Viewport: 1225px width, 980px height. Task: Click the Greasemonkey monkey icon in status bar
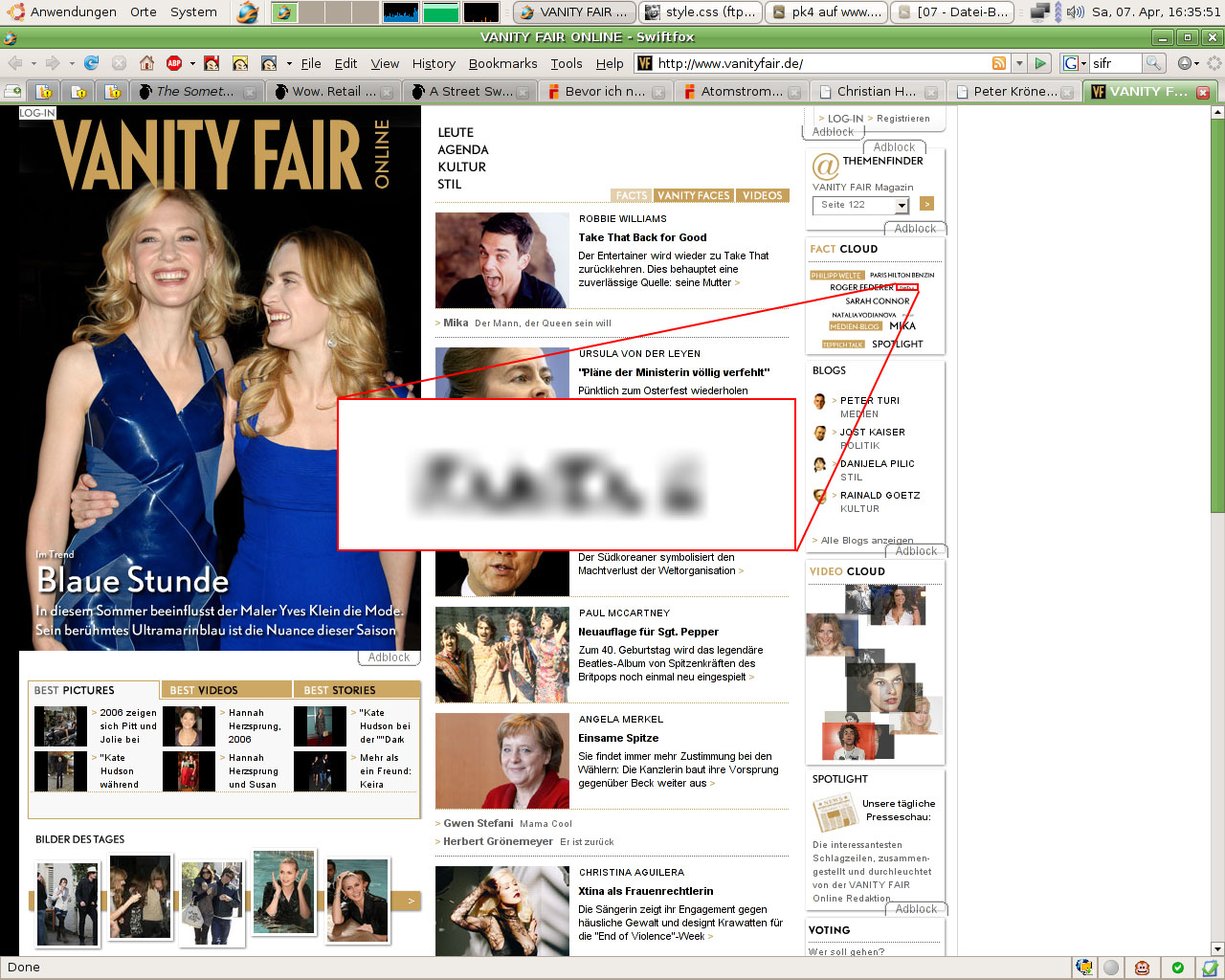[1142, 968]
